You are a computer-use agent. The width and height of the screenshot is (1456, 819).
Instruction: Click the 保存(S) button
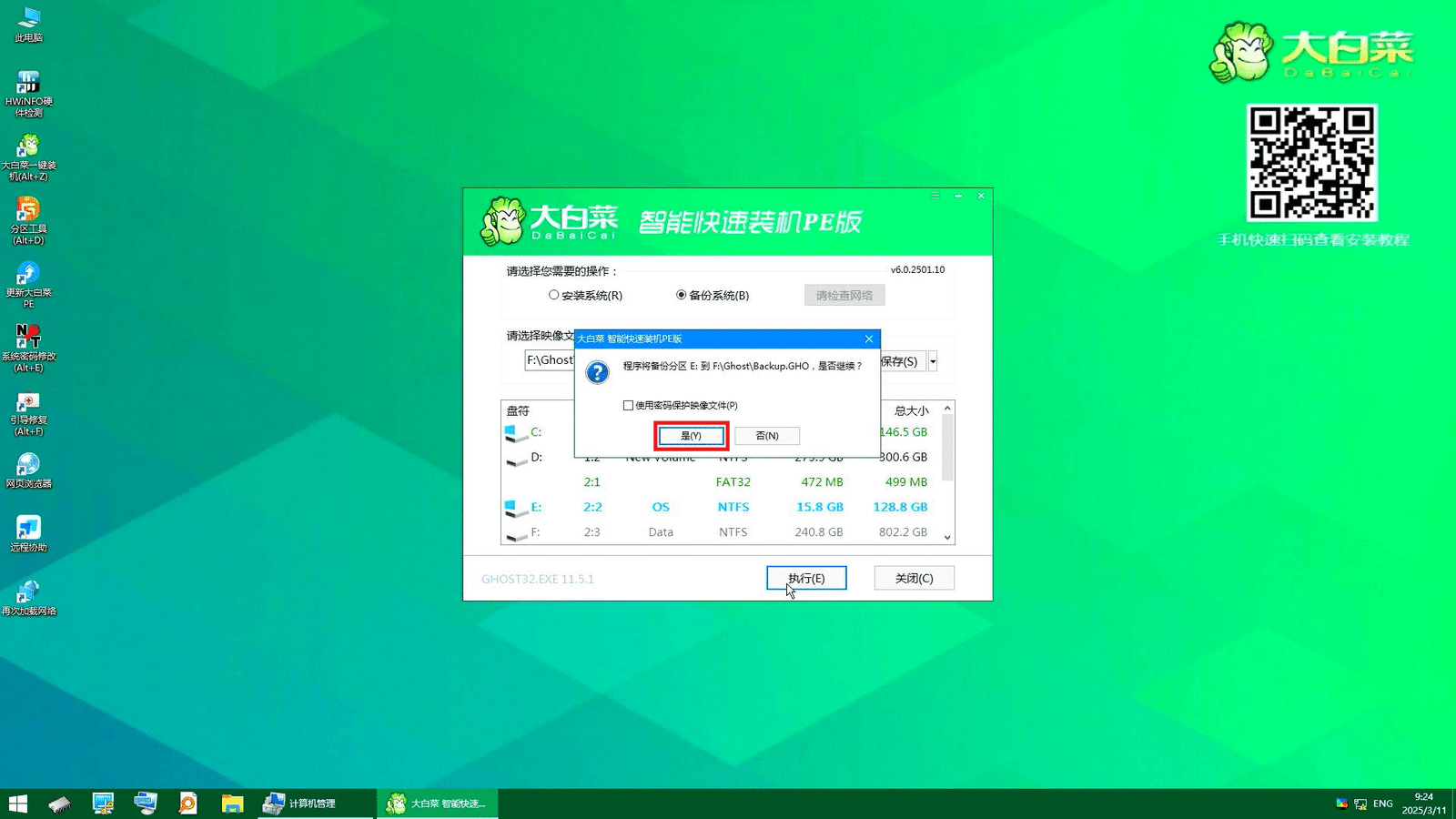click(x=903, y=361)
